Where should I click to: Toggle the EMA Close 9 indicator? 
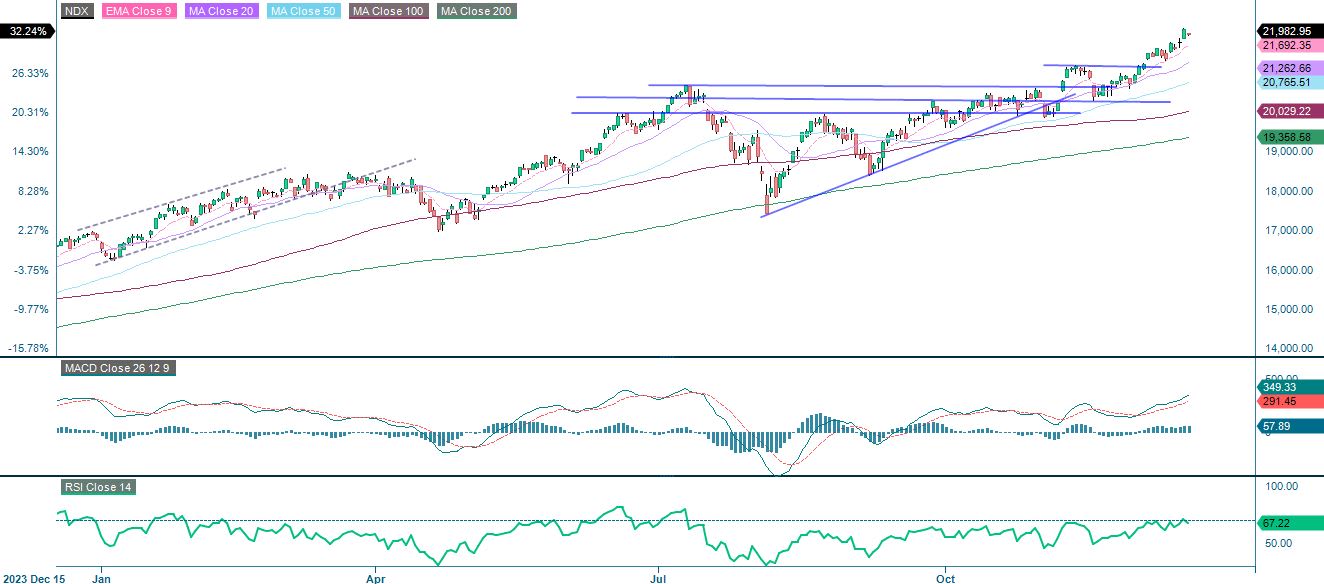coord(138,11)
